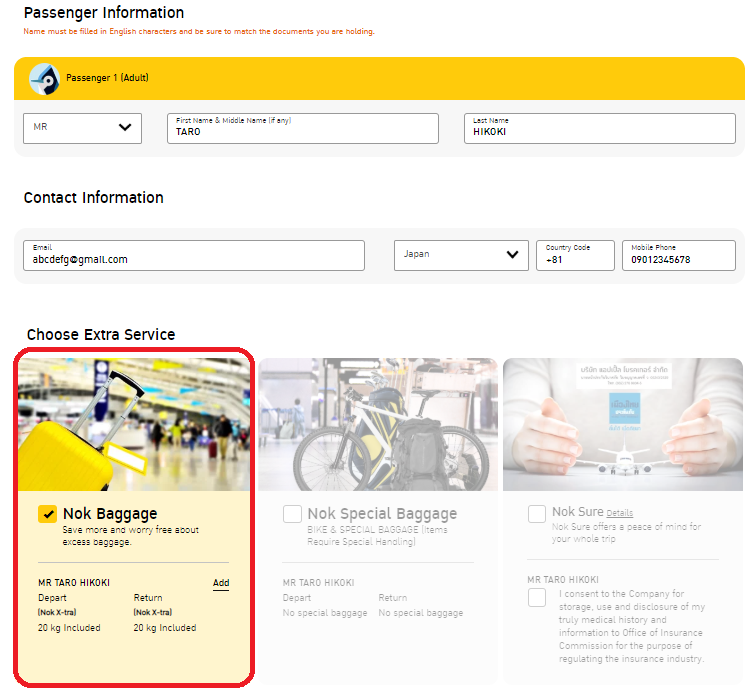Check the insurance consent checkbox

pos(537,598)
